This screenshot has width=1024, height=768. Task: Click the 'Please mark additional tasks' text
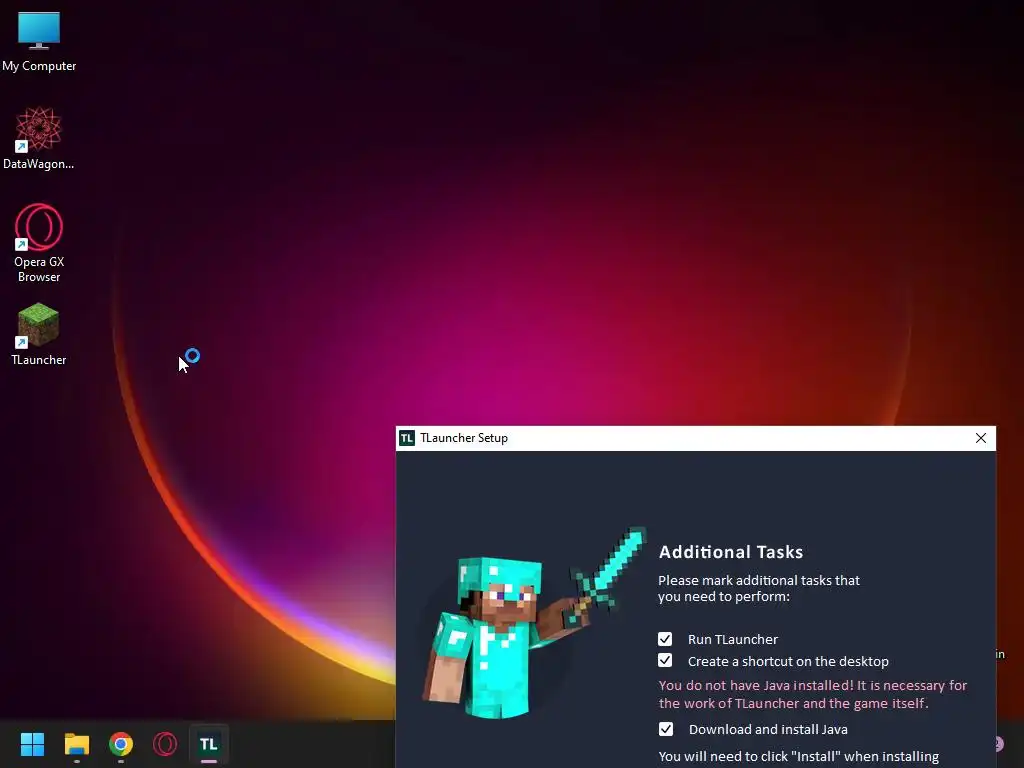pyautogui.click(x=759, y=588)
